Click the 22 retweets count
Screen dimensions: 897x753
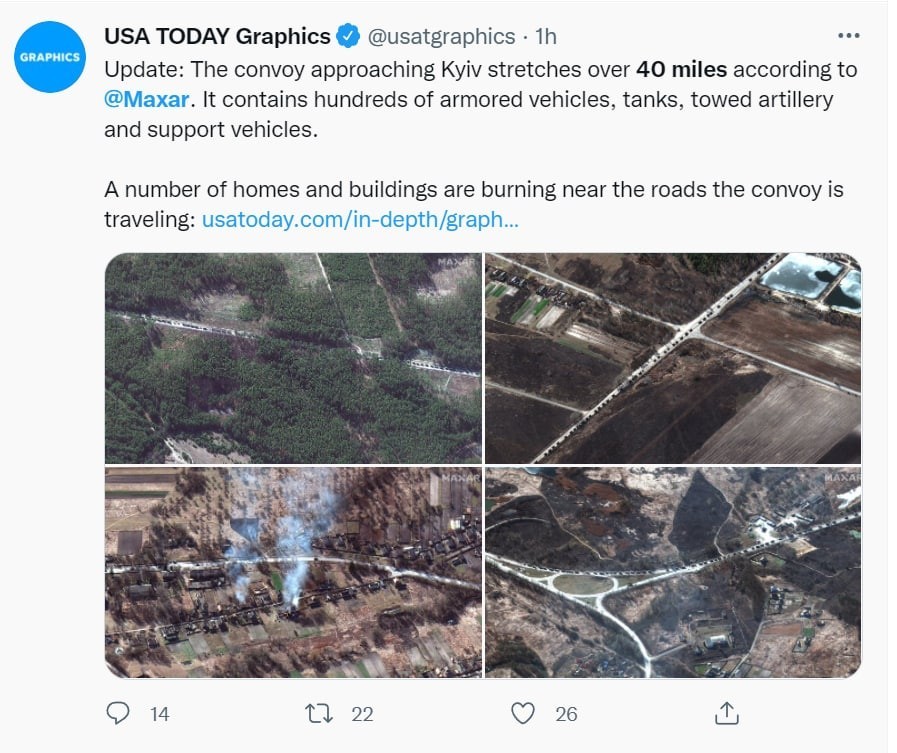click(x=362, y=714)
